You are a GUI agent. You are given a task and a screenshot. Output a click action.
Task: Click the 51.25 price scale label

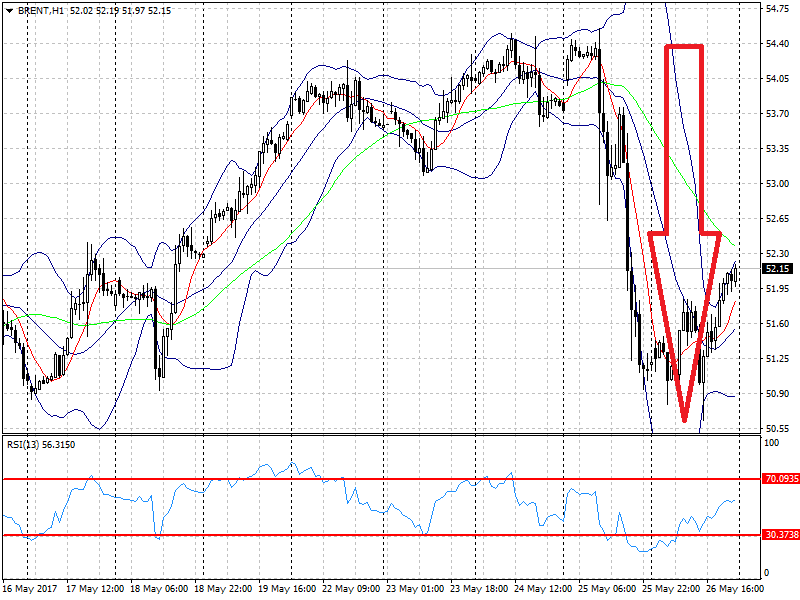[776, 358]
